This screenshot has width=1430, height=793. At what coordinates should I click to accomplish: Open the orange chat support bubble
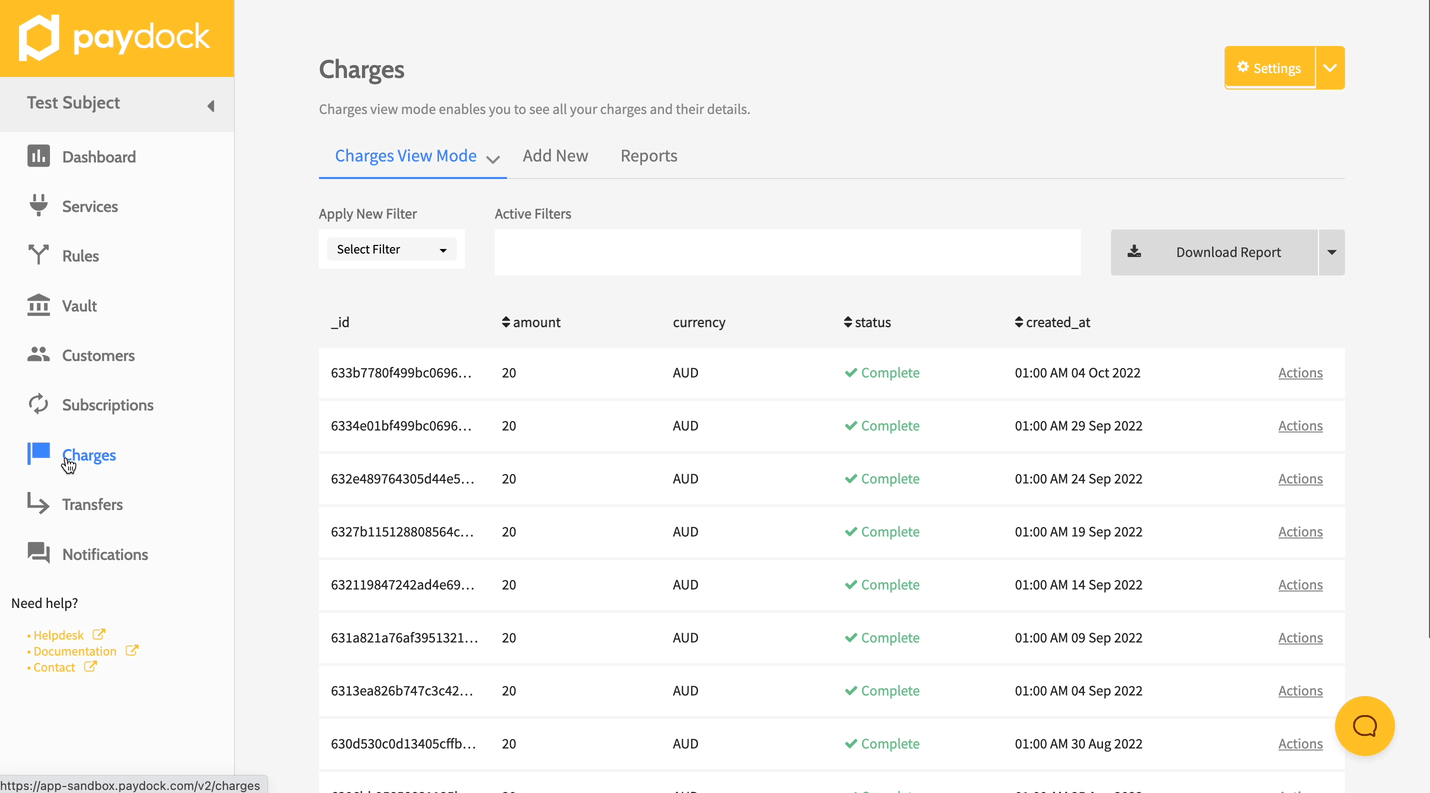[x=1364, y=726]
